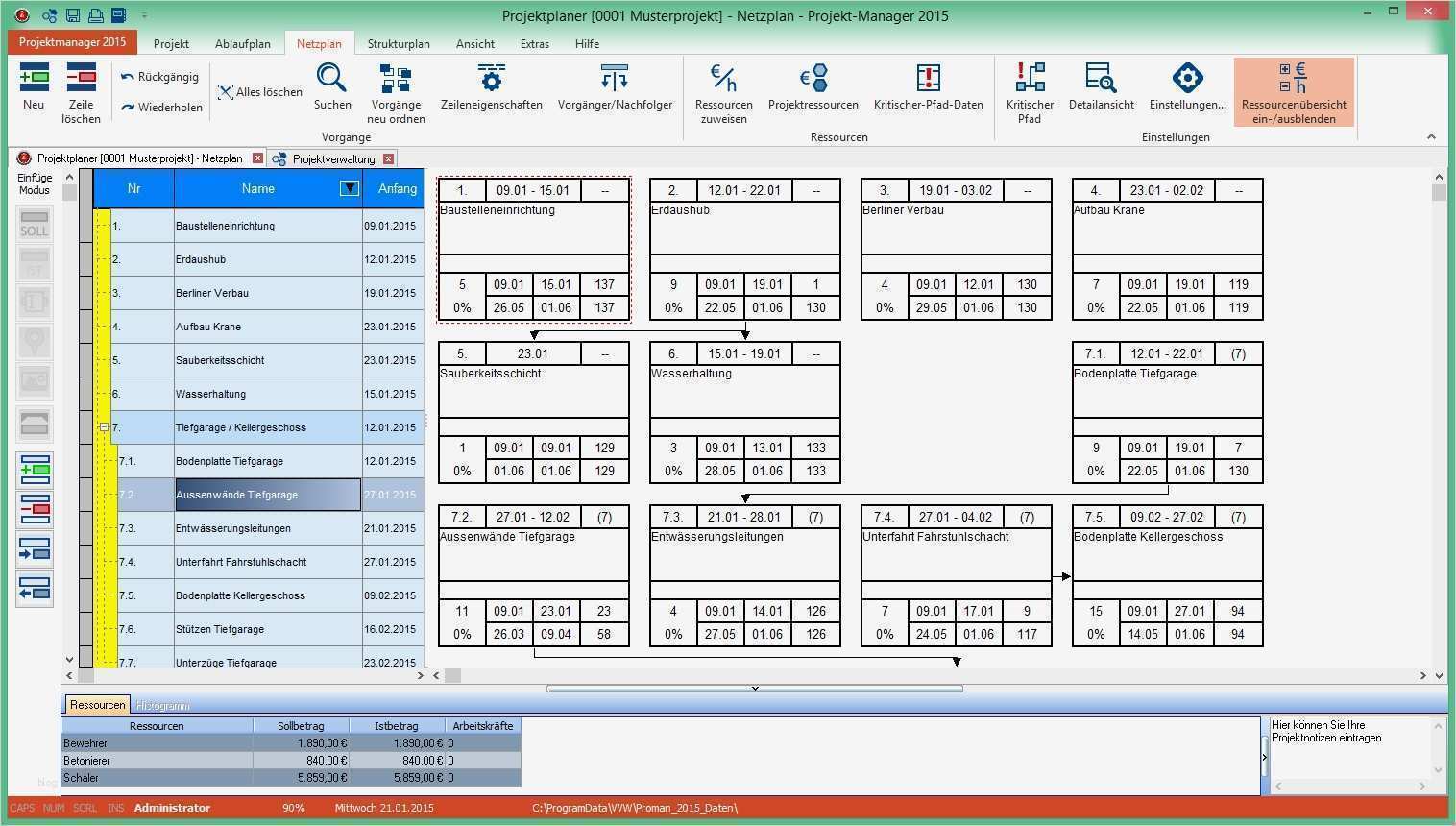Click the Ressourcen zuweisen icon
The height and width of the screenshot is (826, 1456).
point(722,79)
